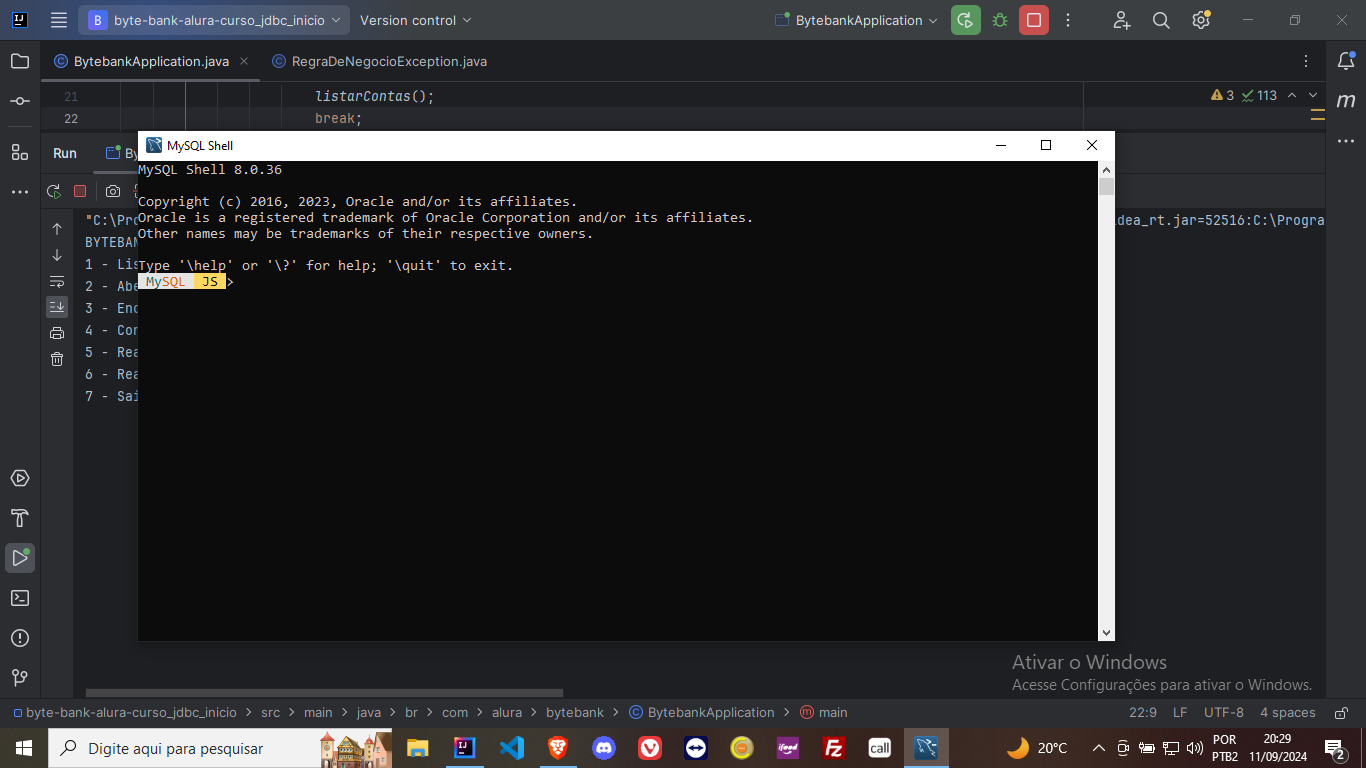Click MySQL Shell scrollbar down arrow
This screenshot has height=768, width=1366.
(1106, 633)
